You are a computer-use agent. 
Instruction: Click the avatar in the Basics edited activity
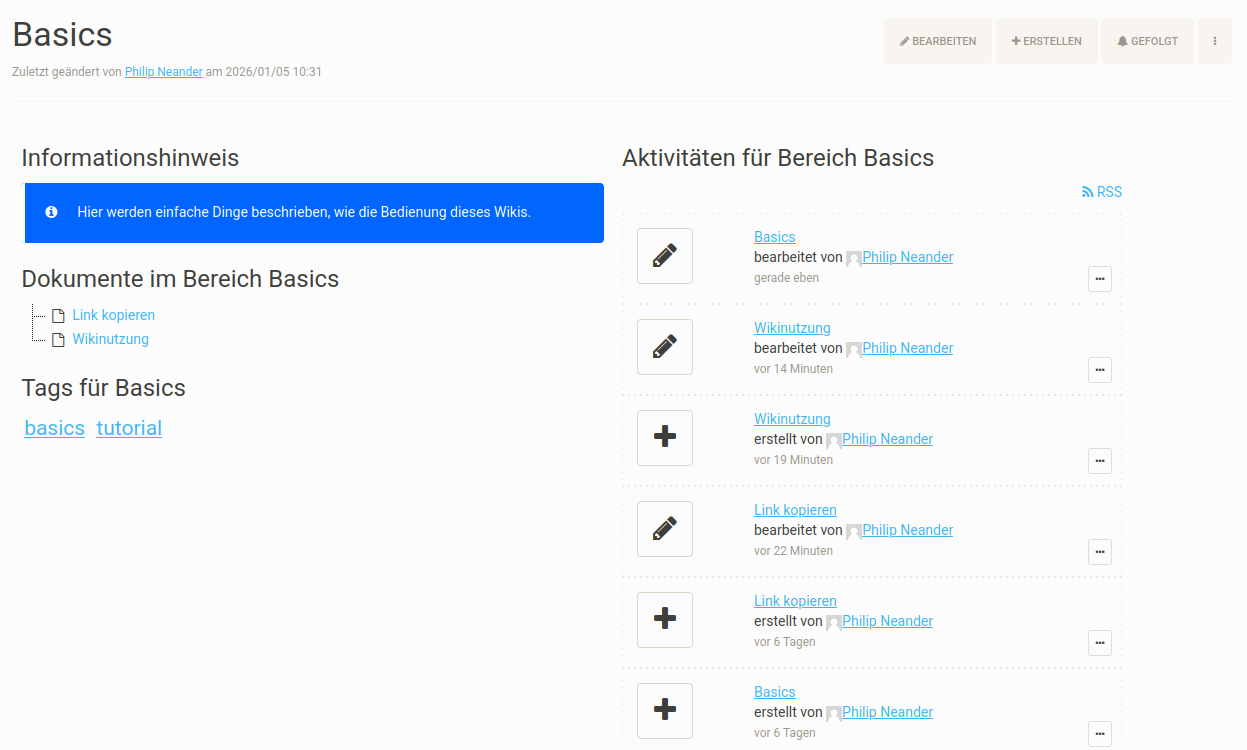pos(854,258)
